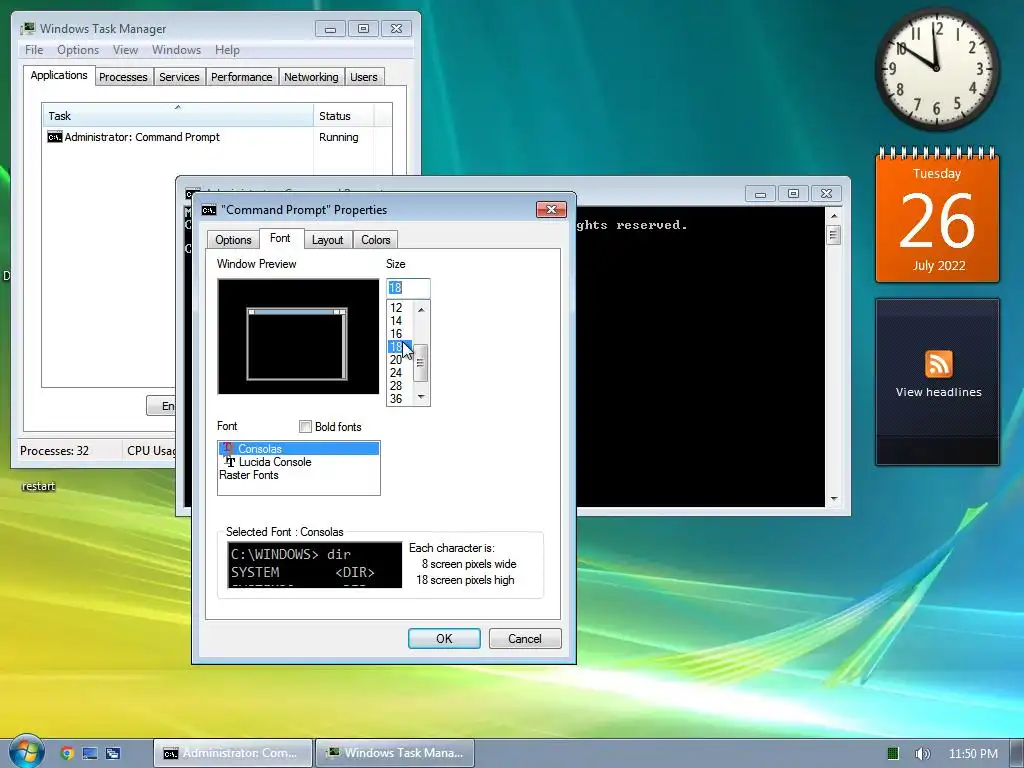
Task: Click the Task Manager tray icon
Action: click(x=893, y=754)
